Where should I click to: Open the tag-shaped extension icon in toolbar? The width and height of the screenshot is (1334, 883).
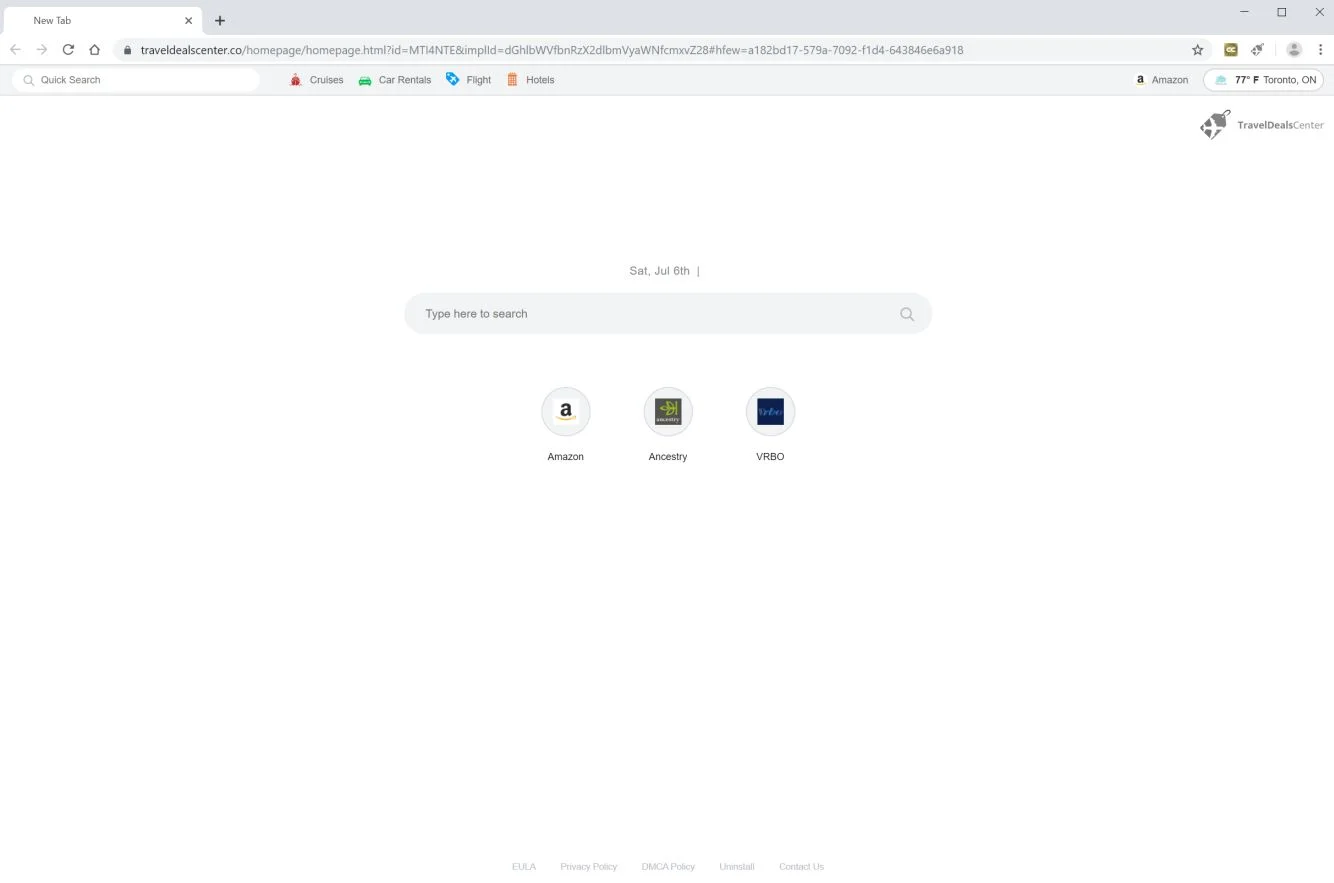(x=1257, y=49)
